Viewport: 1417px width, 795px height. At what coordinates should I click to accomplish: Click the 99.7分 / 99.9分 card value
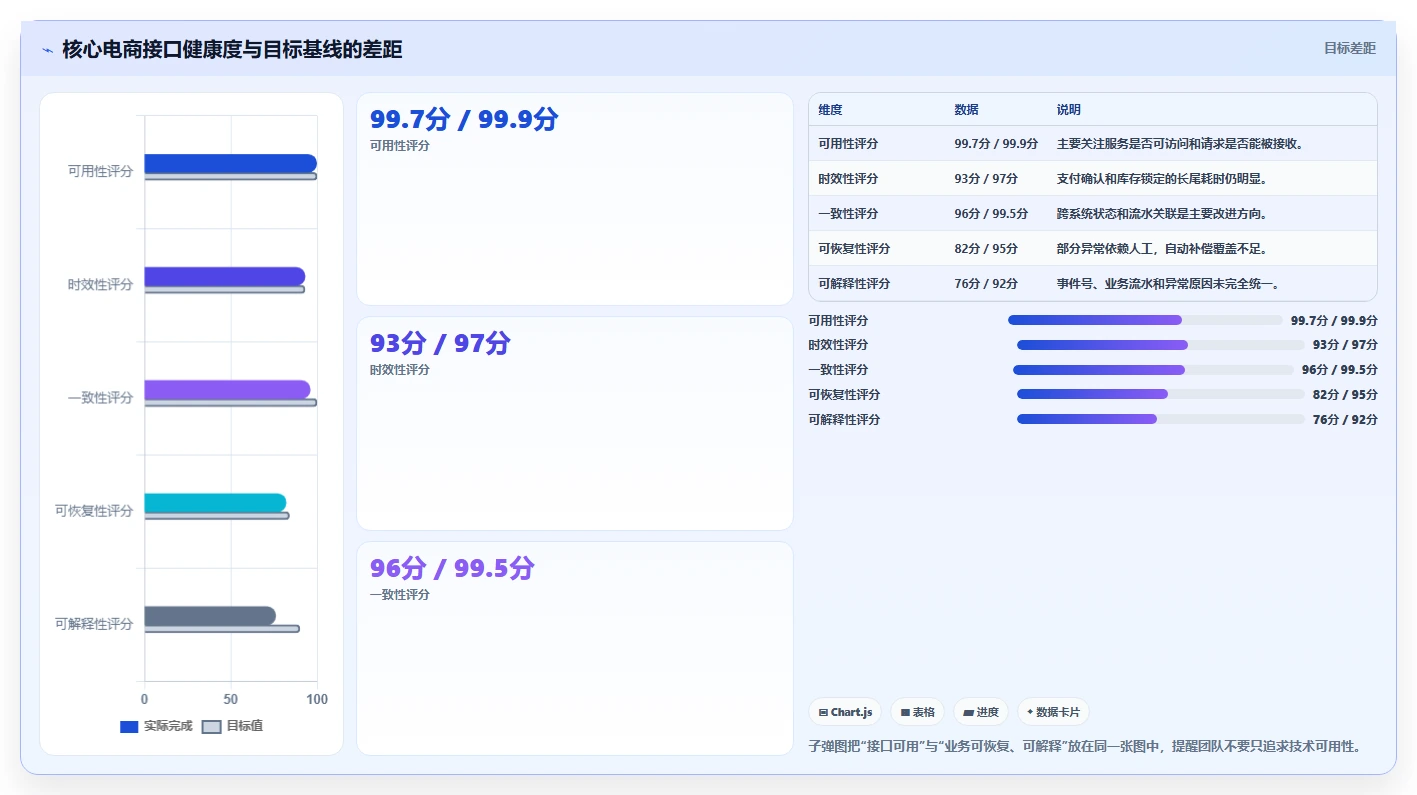click(464, 119)
